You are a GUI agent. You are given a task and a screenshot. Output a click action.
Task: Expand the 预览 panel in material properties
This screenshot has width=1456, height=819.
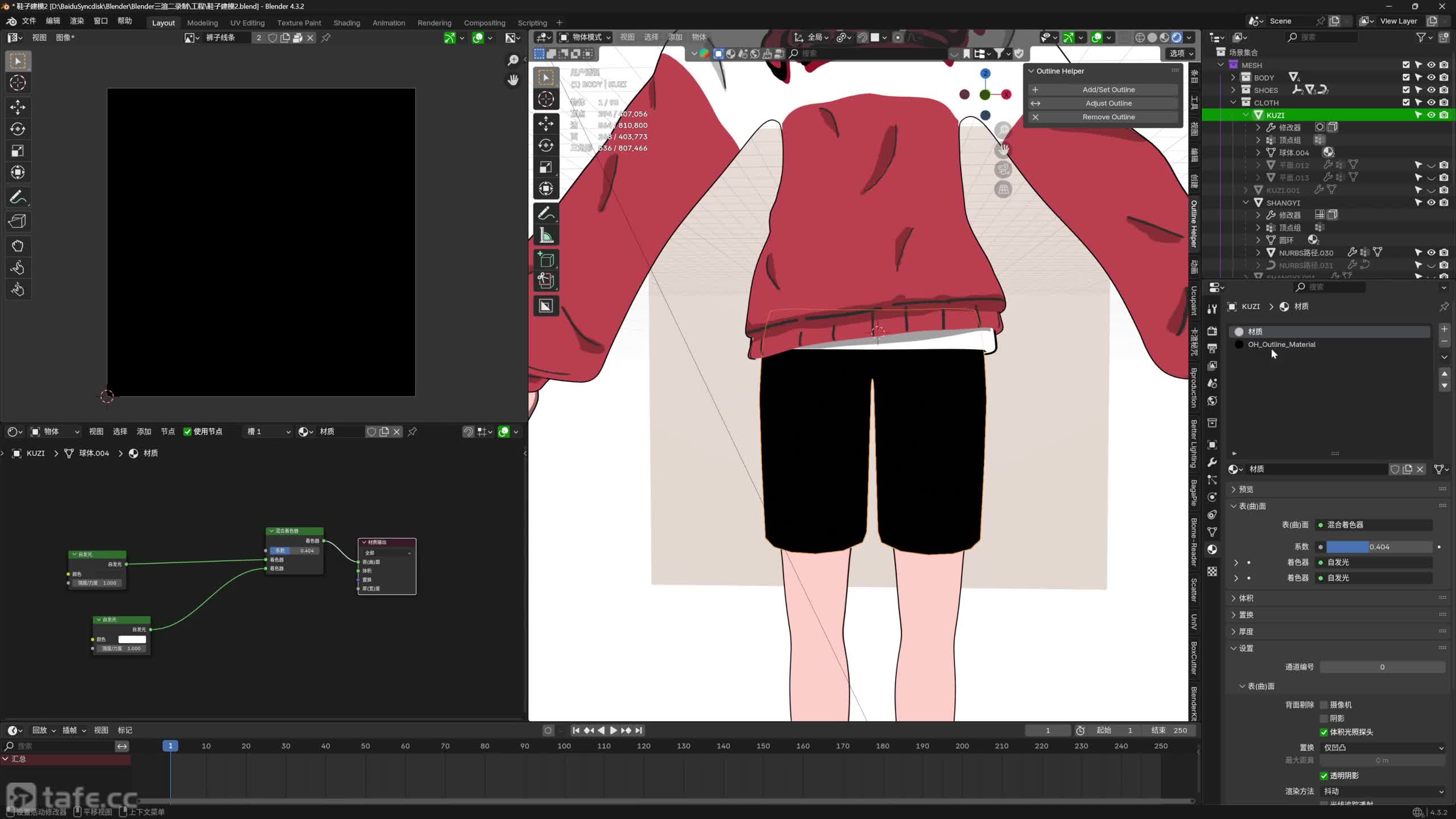(x=1246, y=489)
